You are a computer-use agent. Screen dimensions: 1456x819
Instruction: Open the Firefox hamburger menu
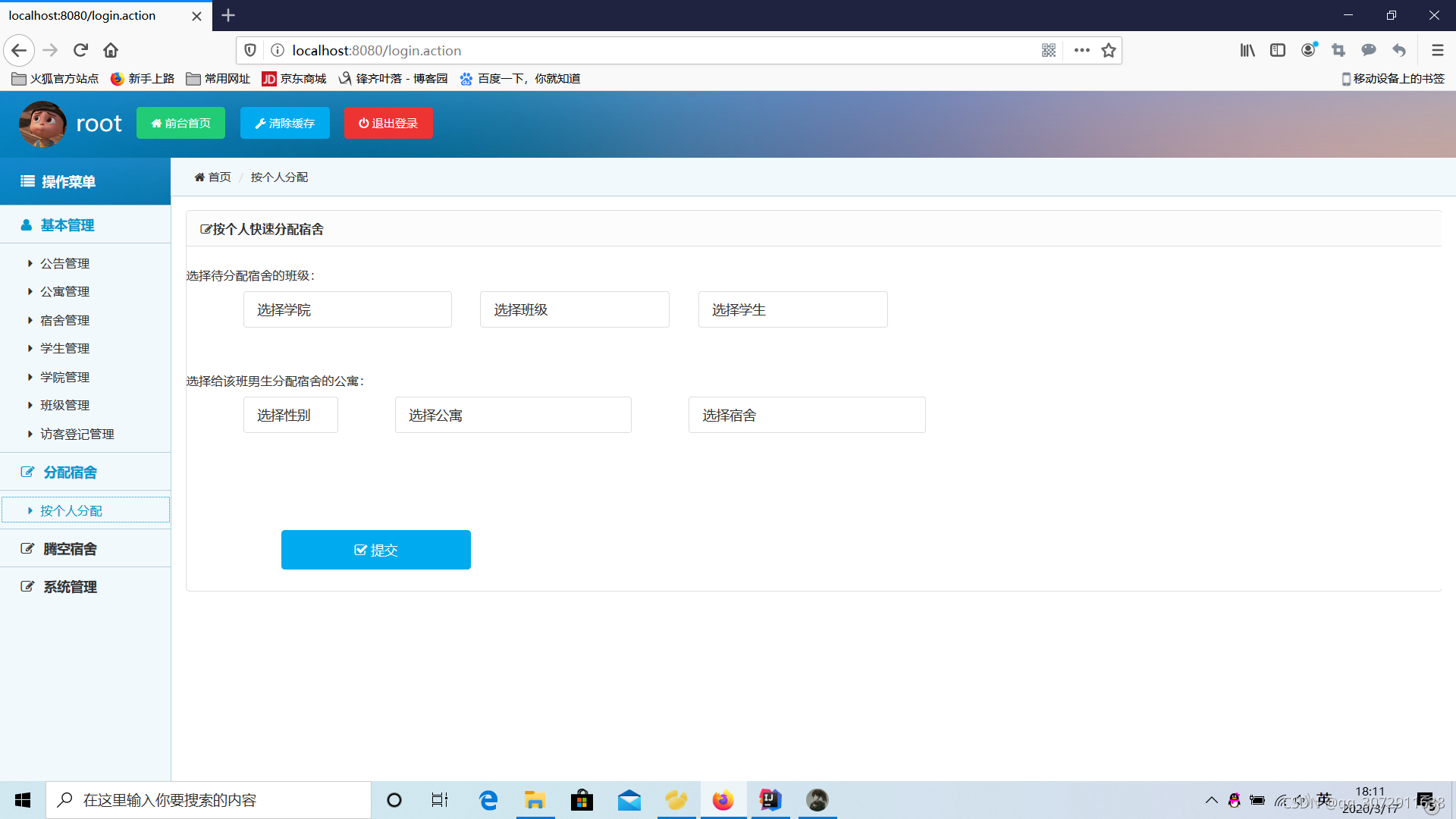1437,51
